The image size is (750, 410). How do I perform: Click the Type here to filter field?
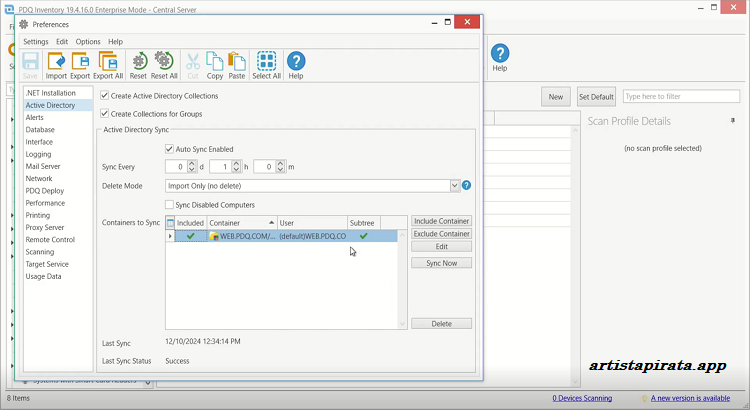(681, 96)
